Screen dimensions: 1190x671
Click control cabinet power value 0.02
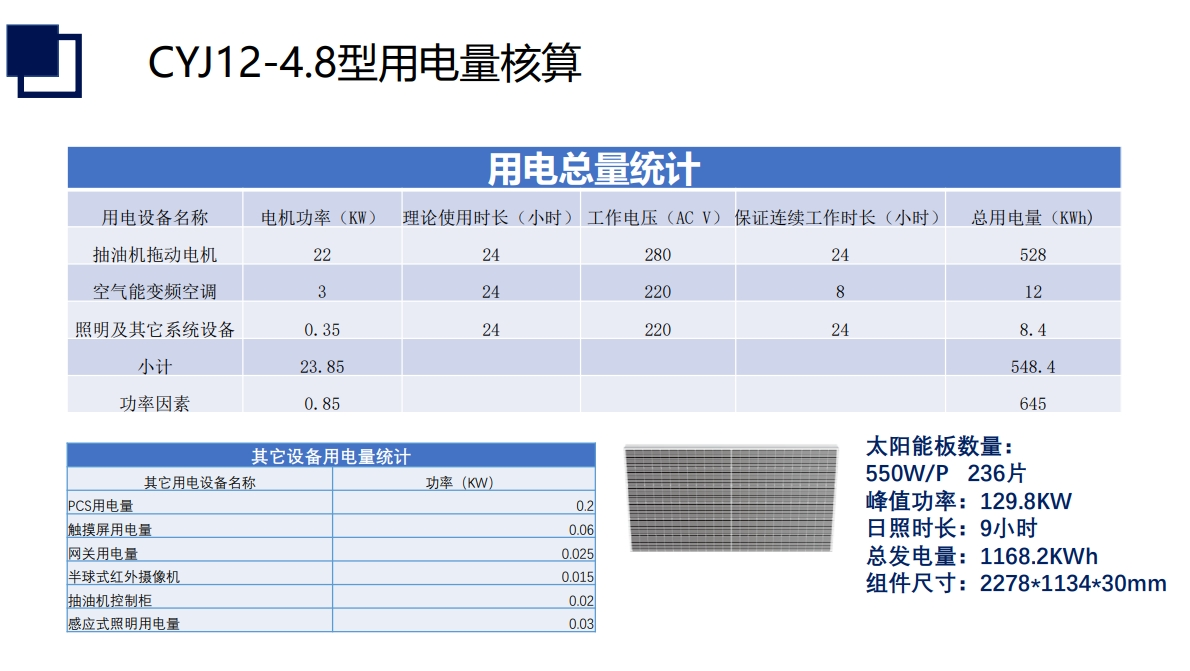coord(581,601)
